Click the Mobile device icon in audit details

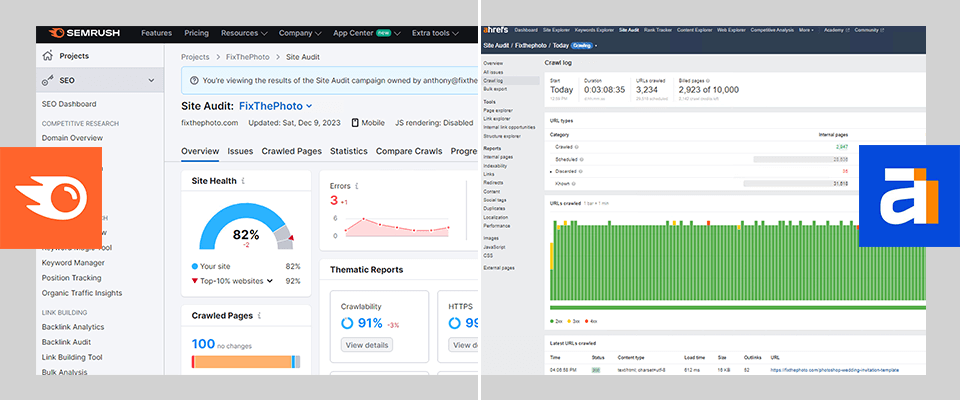click(354, 123)
